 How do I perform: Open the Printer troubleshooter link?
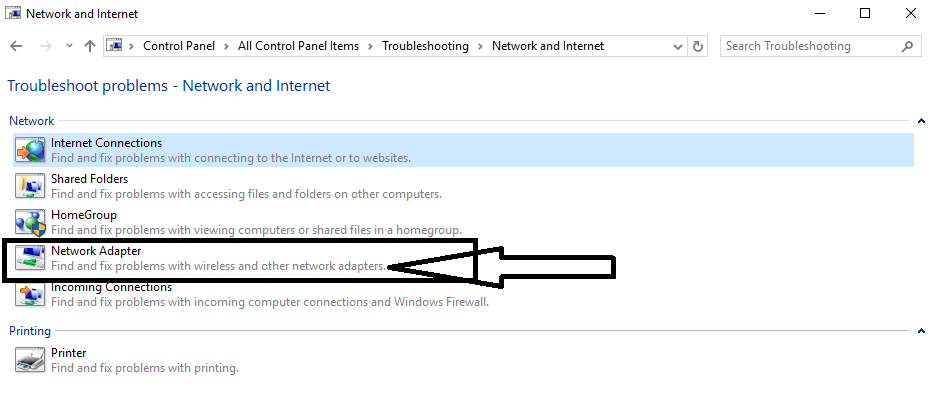(69, 353)
